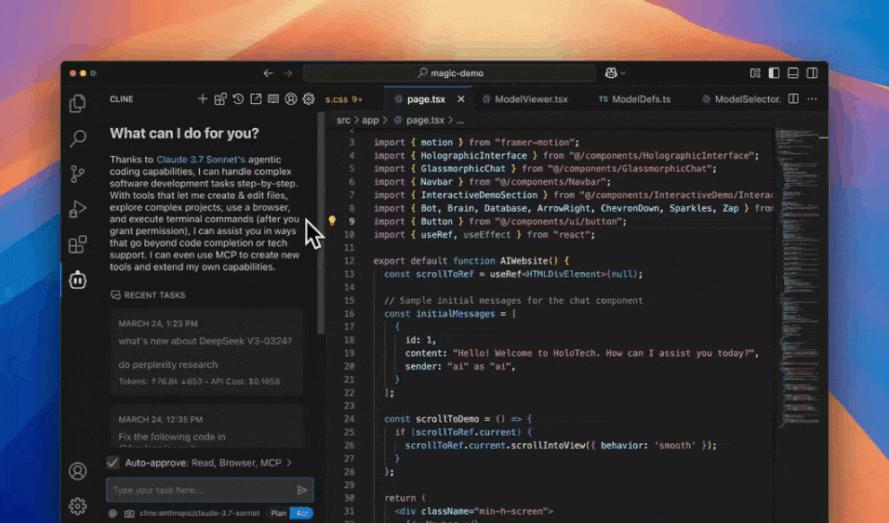Start a new Cline task with plus icon
The image size is (889, 523).
point(202,99)
